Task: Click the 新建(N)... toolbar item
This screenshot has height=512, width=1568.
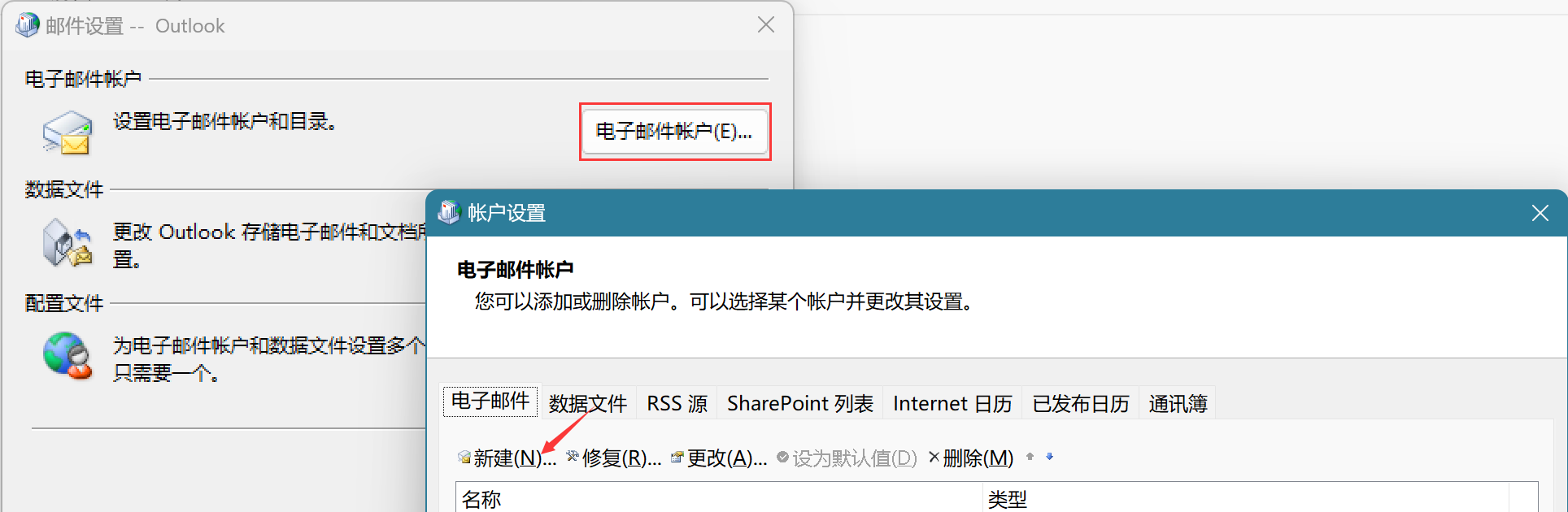Action: pyautogui.click(x=507, y=458)
